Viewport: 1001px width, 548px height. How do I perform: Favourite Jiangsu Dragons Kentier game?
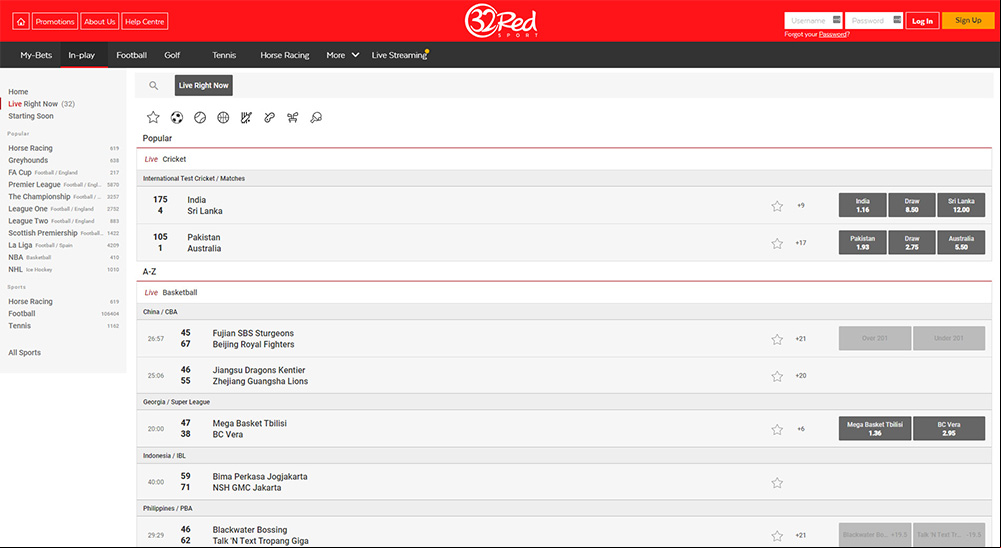click(x=777, y=376)
